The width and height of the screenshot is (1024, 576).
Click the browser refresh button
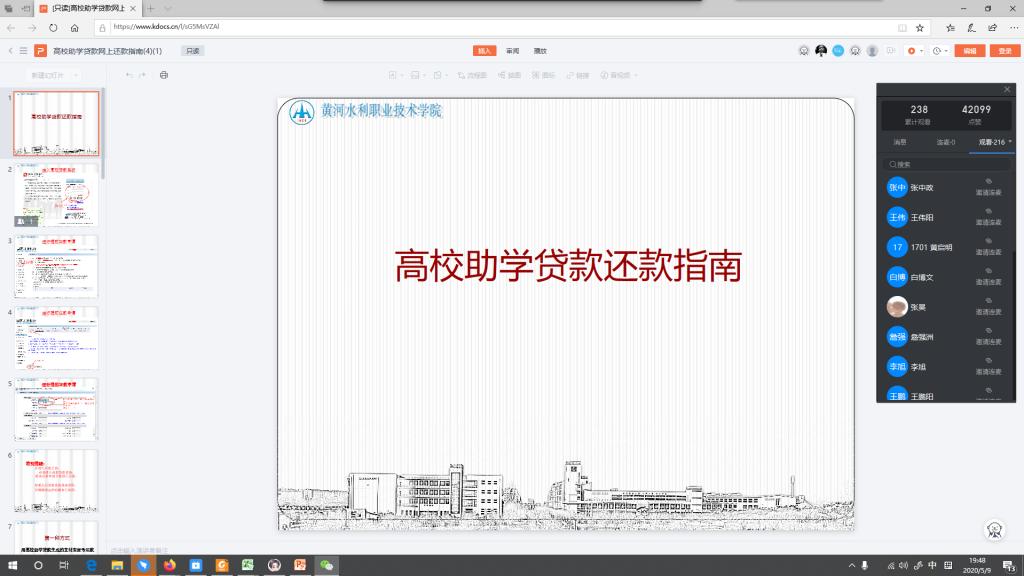coord(53,28)
